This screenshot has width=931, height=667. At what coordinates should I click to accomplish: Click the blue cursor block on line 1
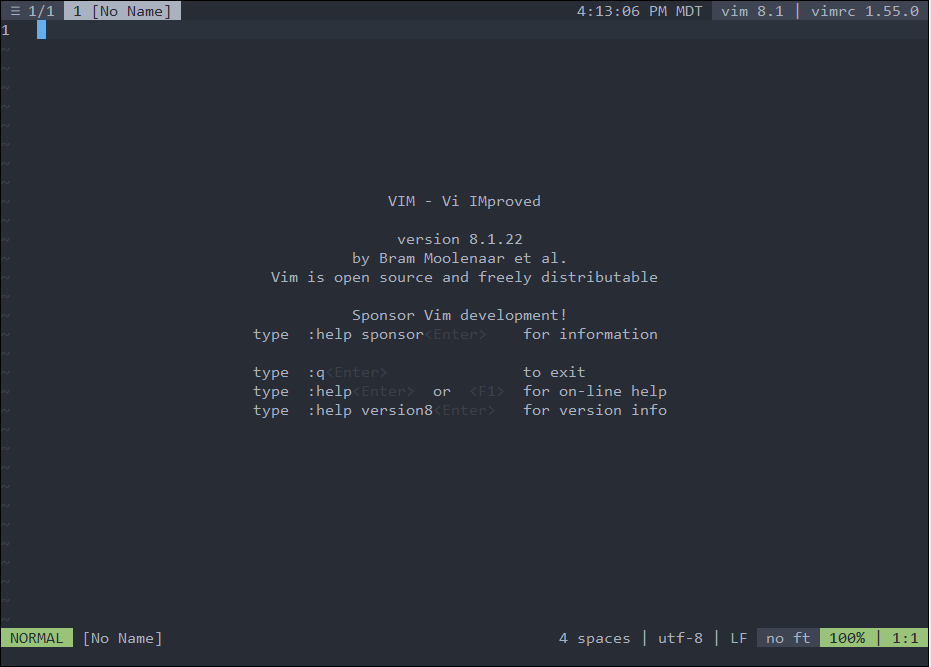[41, 30]
